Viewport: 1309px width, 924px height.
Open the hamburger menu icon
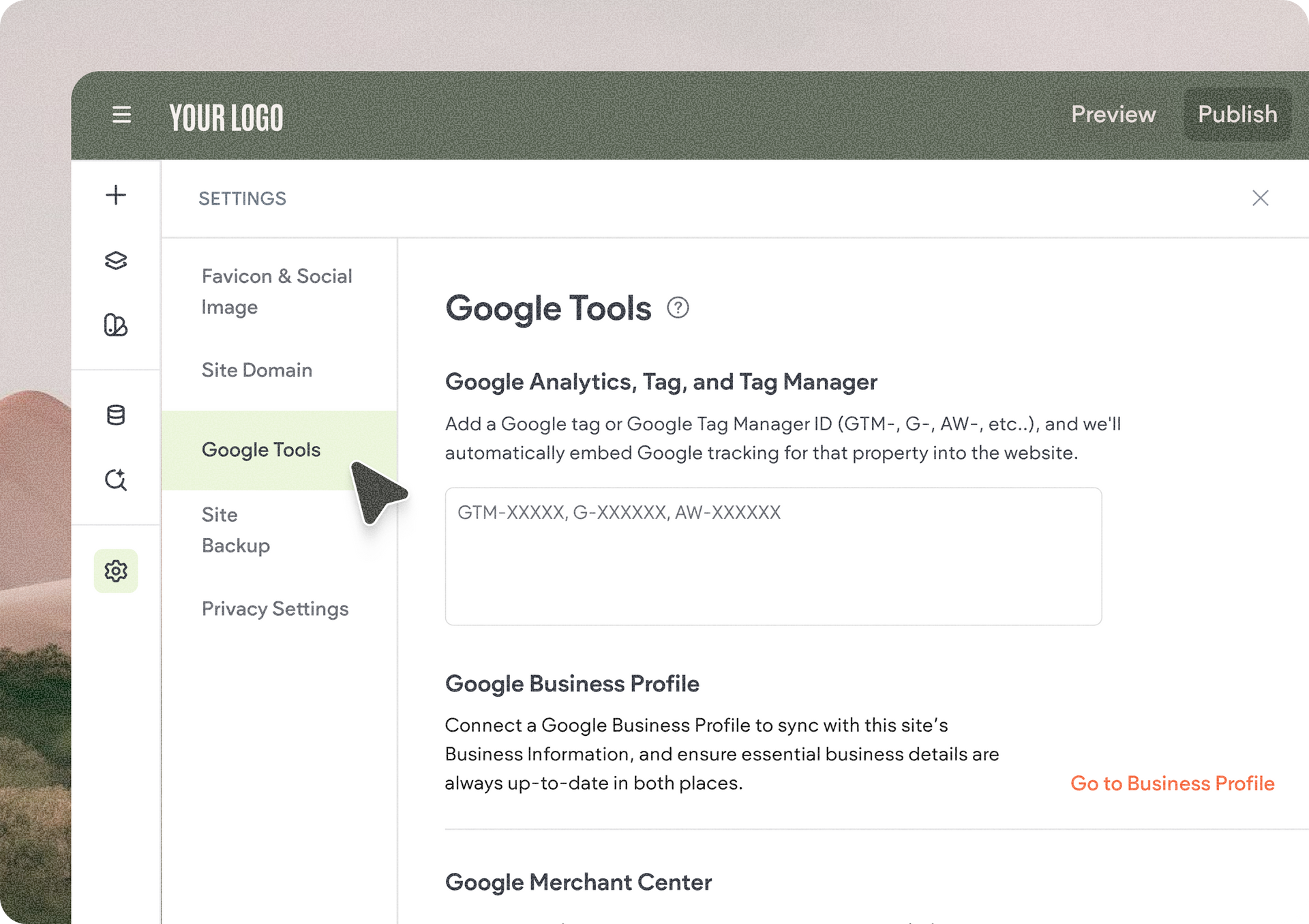(x=121, y=115)
